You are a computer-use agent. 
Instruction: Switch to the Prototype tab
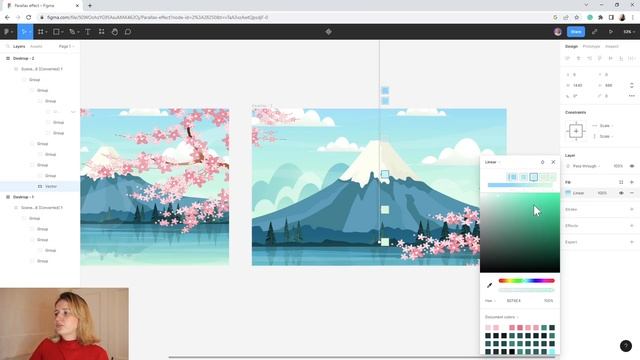click(591, 47)
